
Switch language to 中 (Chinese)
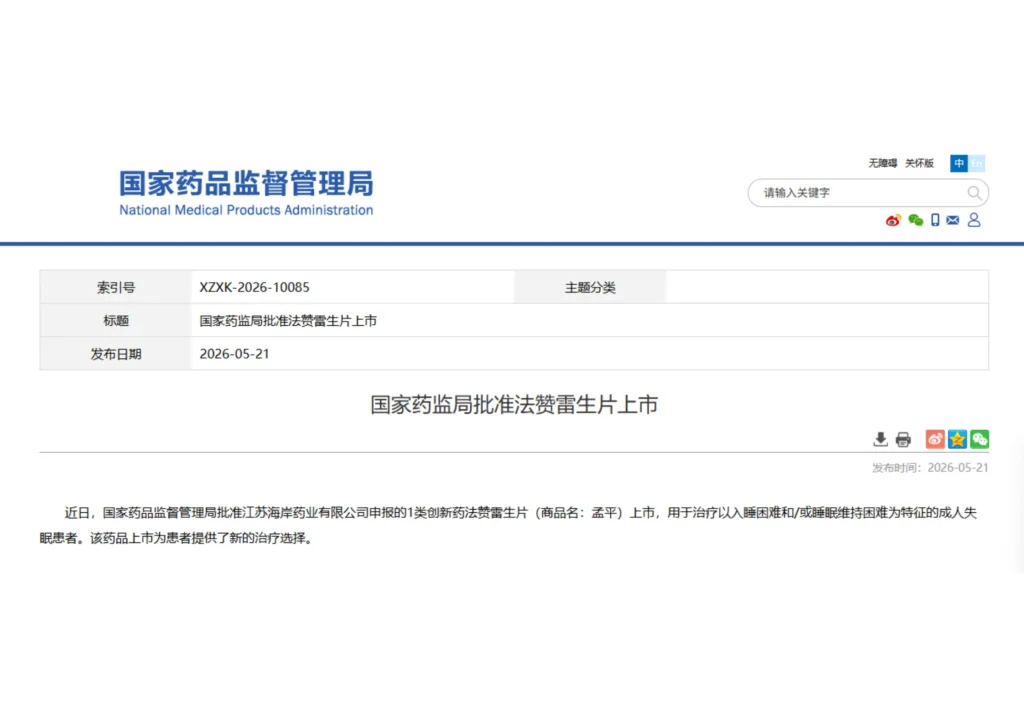pyautogui.click(x=959, y=163)
